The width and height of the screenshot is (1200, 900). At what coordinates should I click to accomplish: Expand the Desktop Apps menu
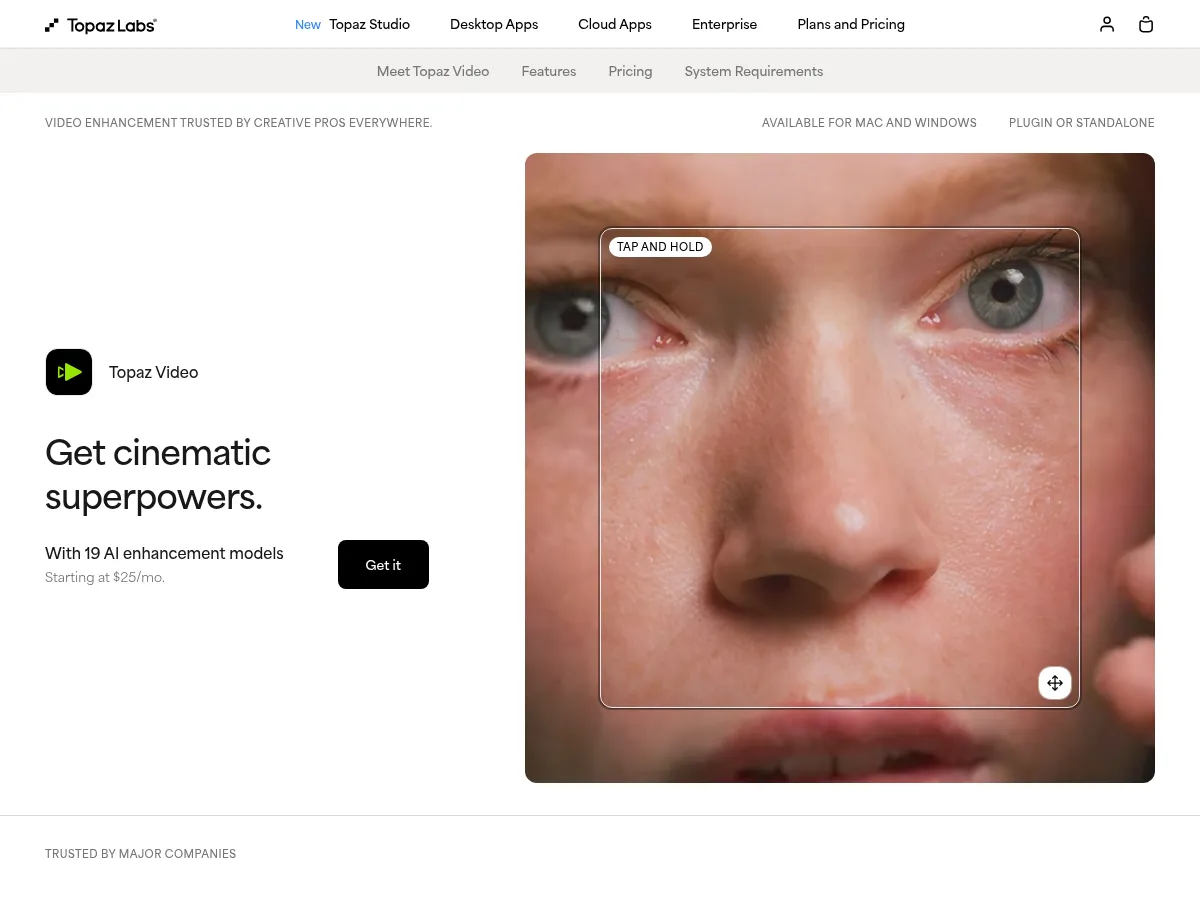click(494, 24)
